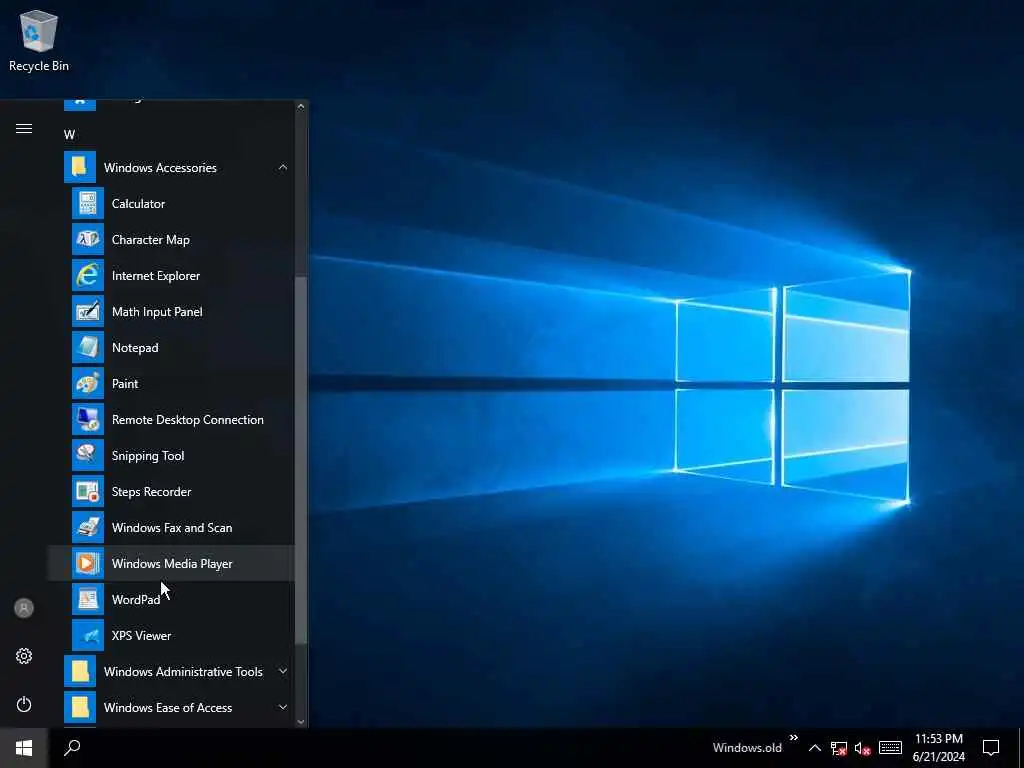Click the 'Steps Recorder' text
Screen dimensions: 1024x768
click(152, 492)
